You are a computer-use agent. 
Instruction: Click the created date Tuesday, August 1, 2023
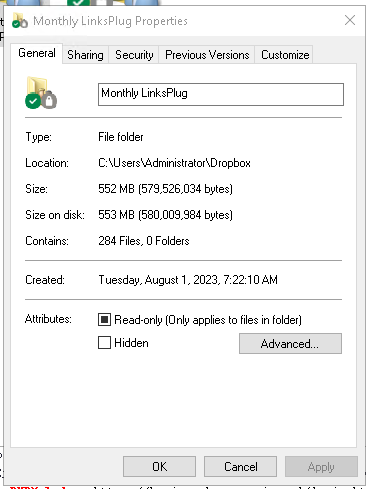click(x=188, y=280)
